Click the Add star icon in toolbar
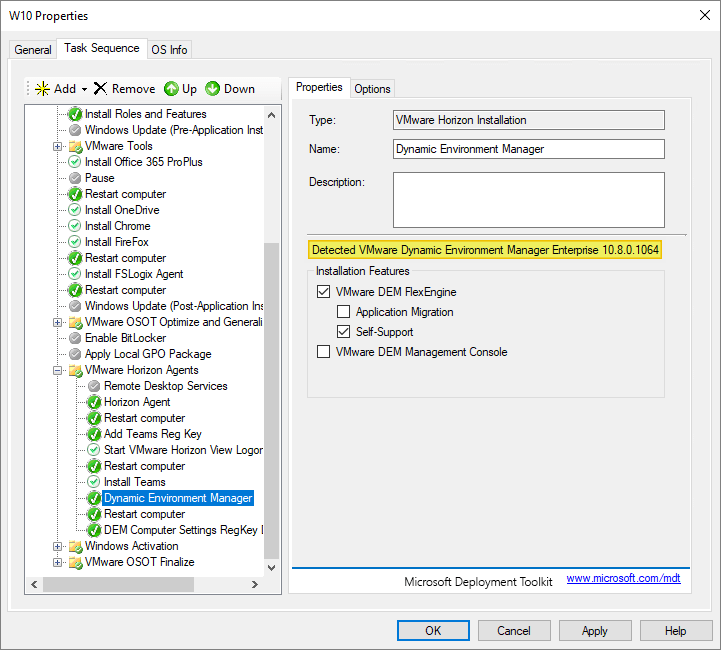The width and height of the screenshot is (721, 650). pyautogui.click(x=42, y=89)
